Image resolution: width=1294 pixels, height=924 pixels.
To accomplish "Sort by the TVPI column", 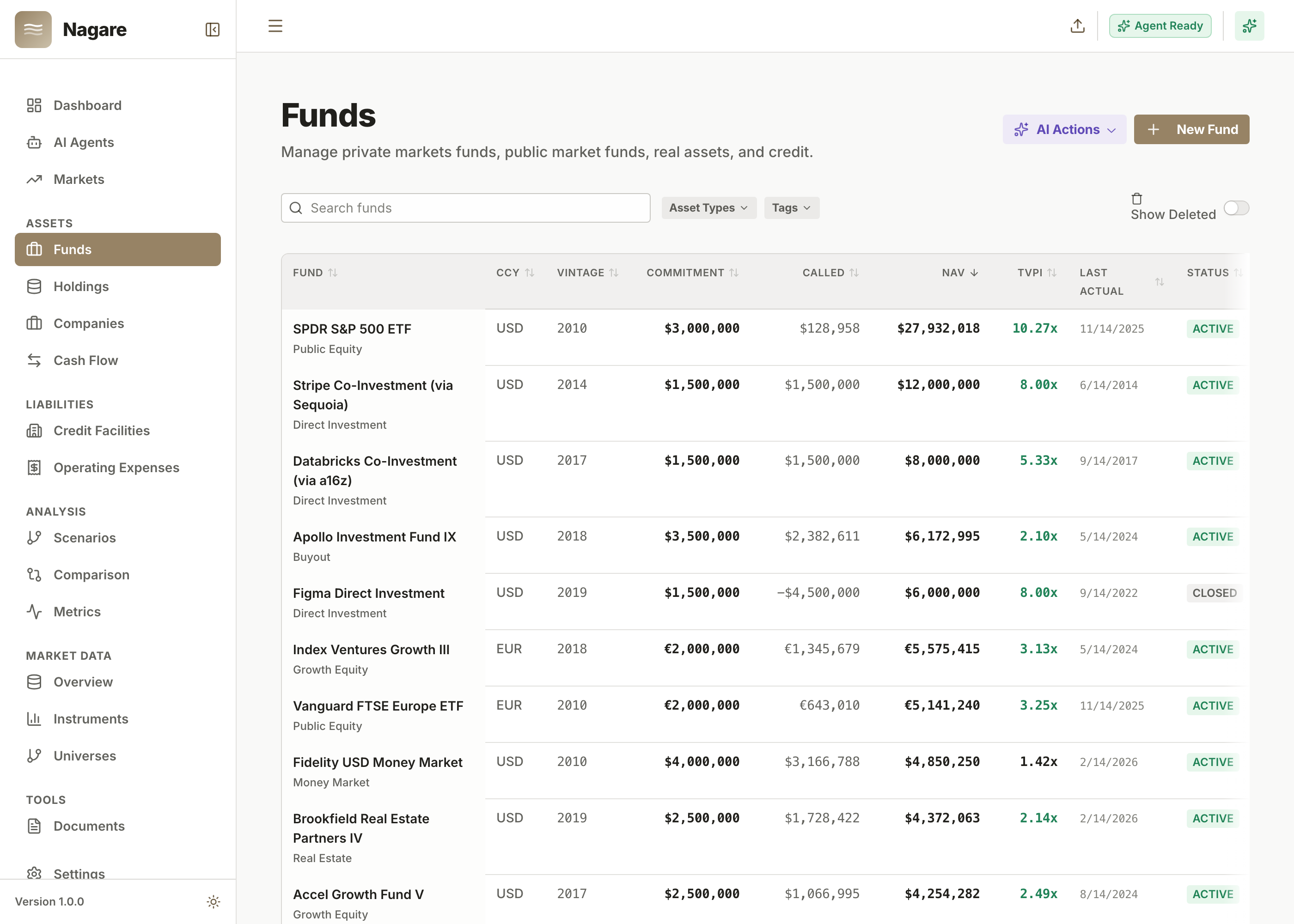I will tap(1037, 273).
